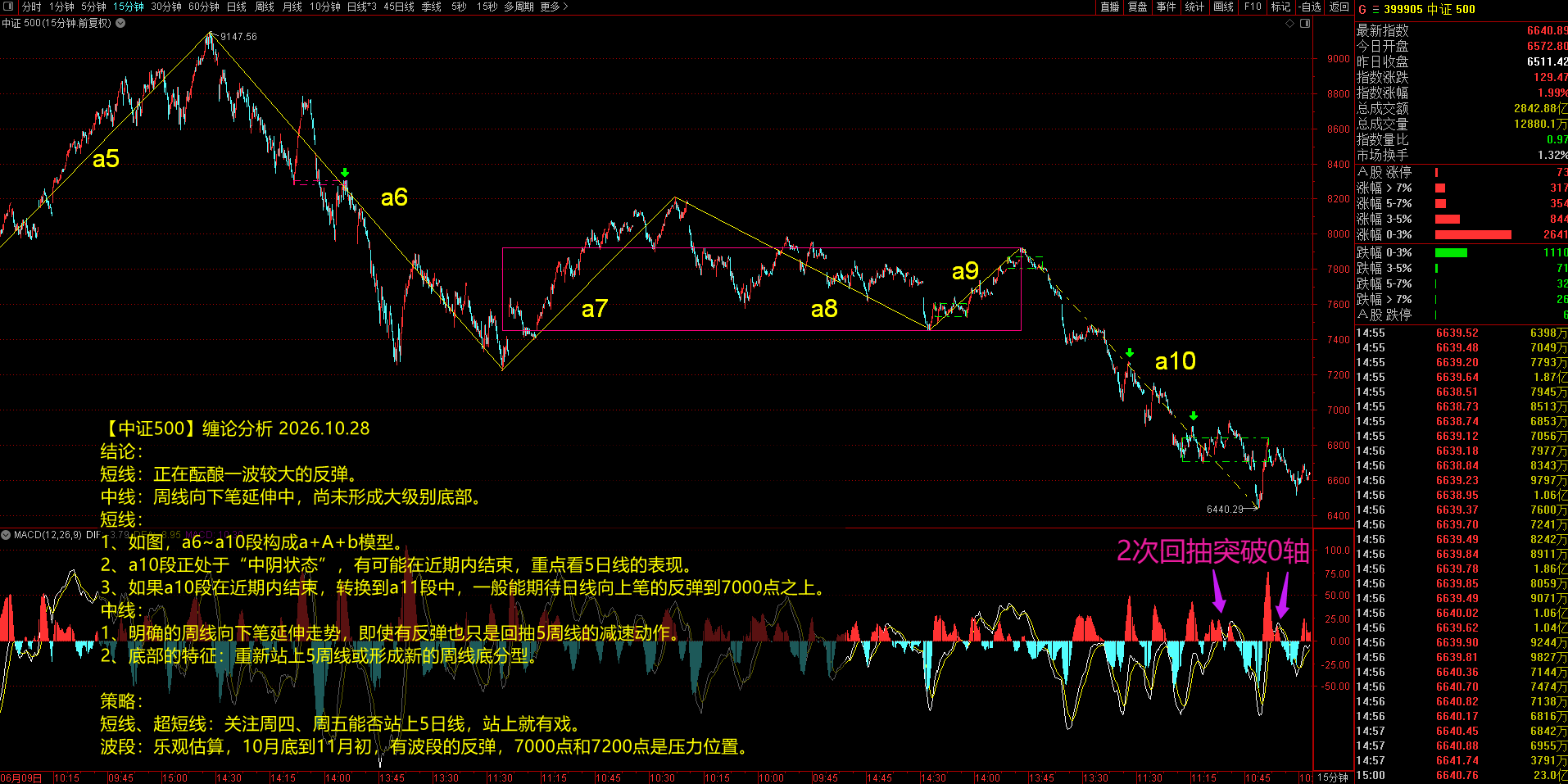Click the 399905 中证 500 title

1429,9
